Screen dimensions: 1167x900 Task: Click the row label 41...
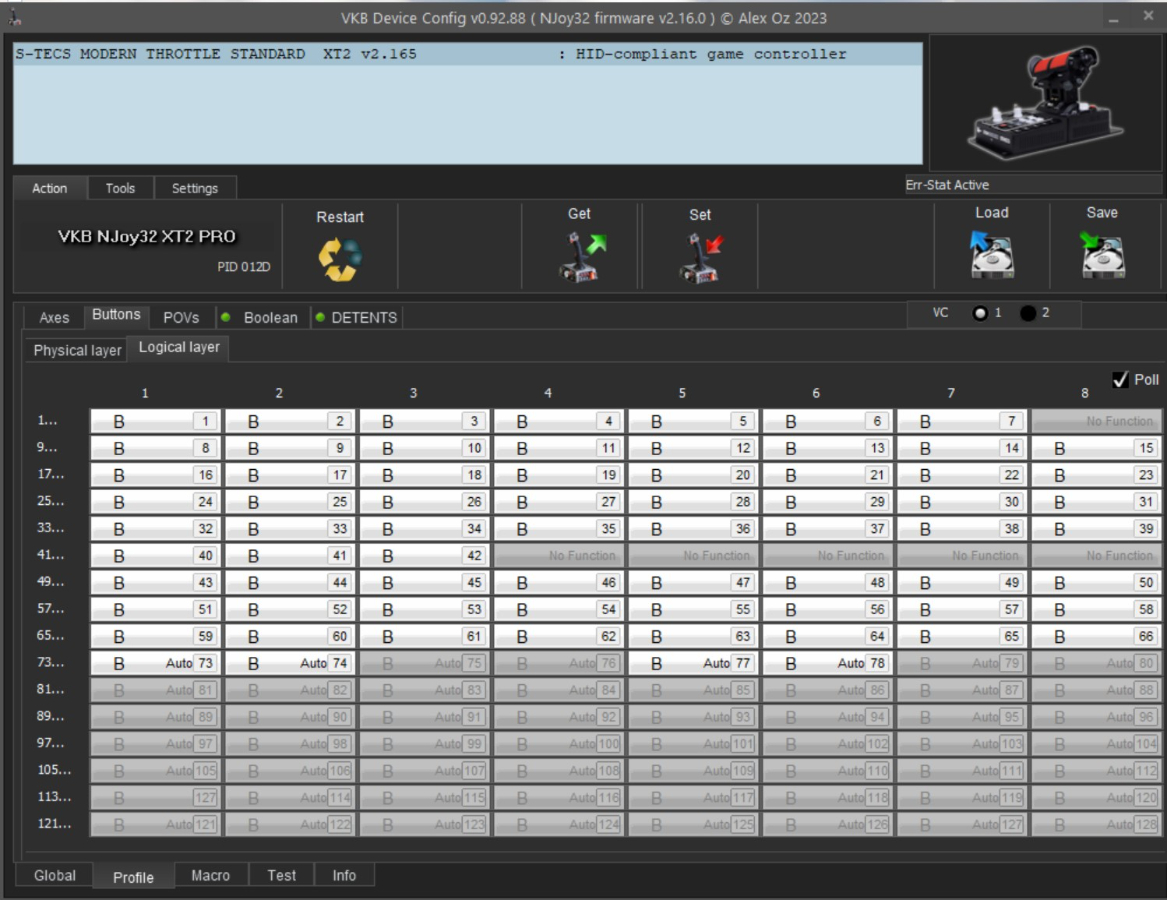click(x=51, y=555)
